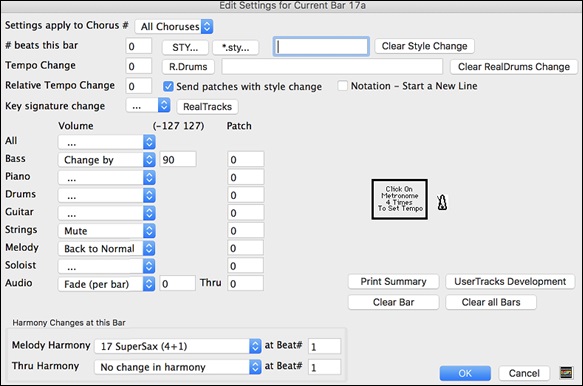Open the All volume dropdown
The height and width of the screenshot is (386, 583).
[107, 142]
